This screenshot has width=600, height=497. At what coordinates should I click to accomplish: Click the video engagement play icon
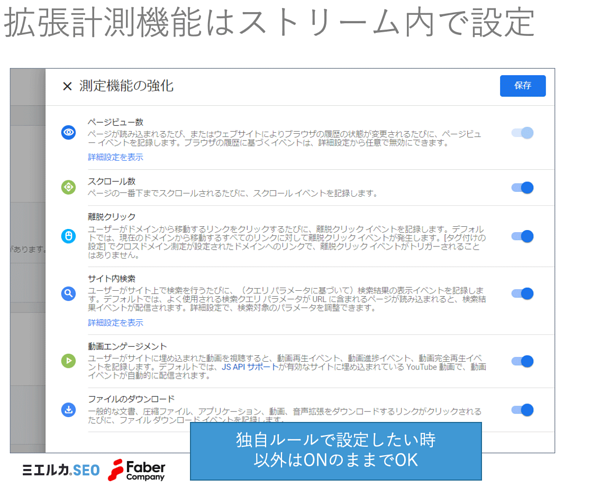[x=68, y=361]
